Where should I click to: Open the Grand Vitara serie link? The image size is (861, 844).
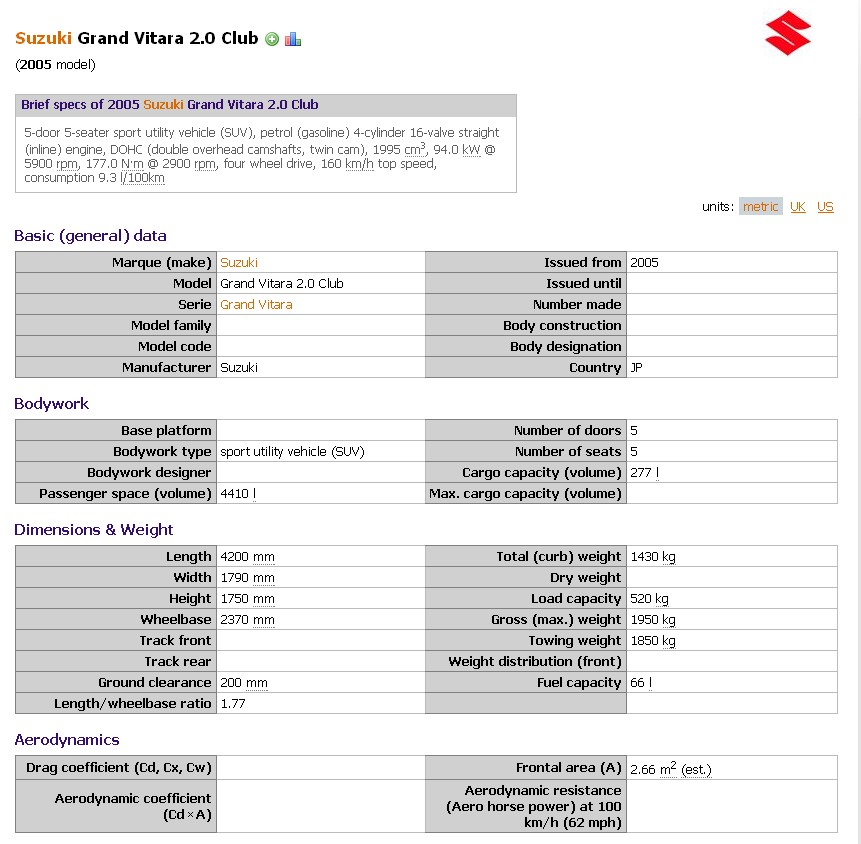[256, 304]
